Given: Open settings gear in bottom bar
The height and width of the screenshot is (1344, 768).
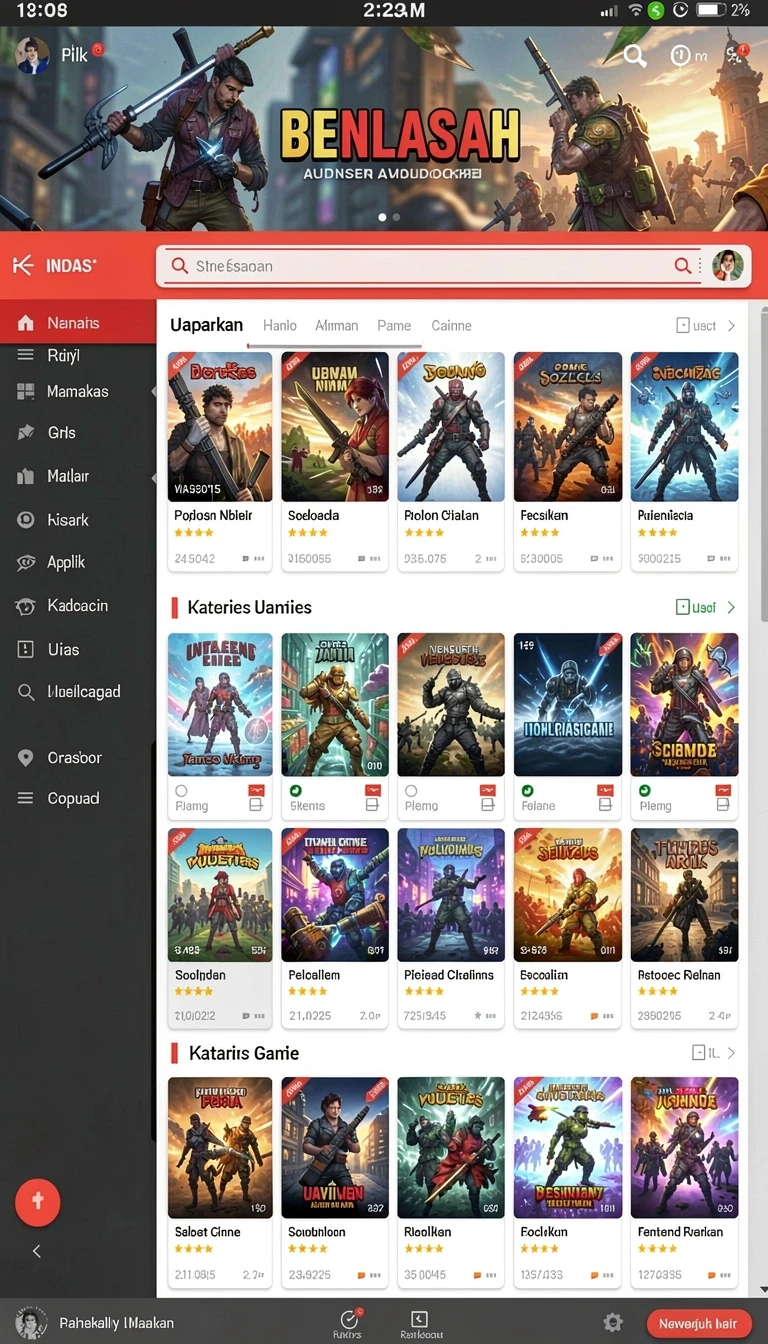Looking at the screenshot, I should [x=613, y=1322].
